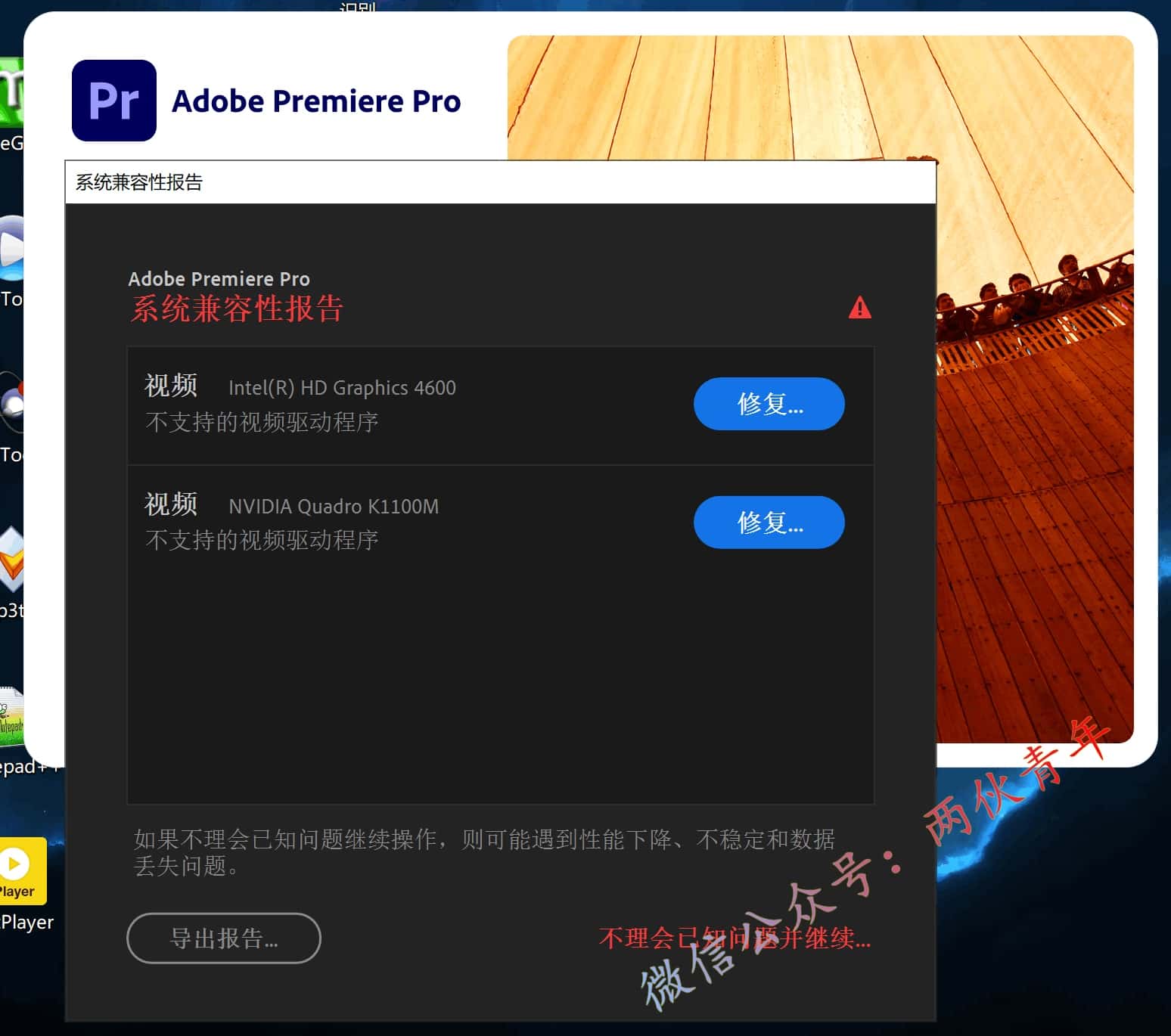Viewport: 1171px width, 1036px height.
Task: Fix the NVIDIA Quadro K1100M driver
Action: point(769,523)
